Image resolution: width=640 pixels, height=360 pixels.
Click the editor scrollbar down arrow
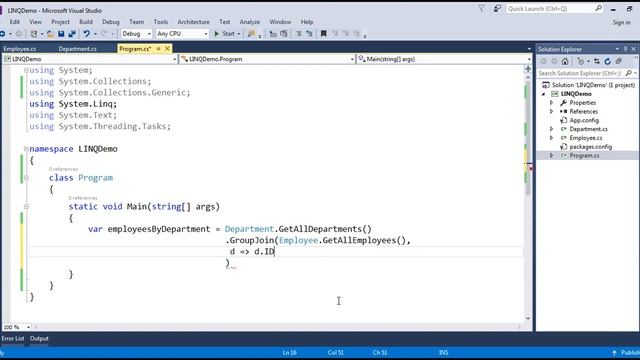(x=528, y=318)
